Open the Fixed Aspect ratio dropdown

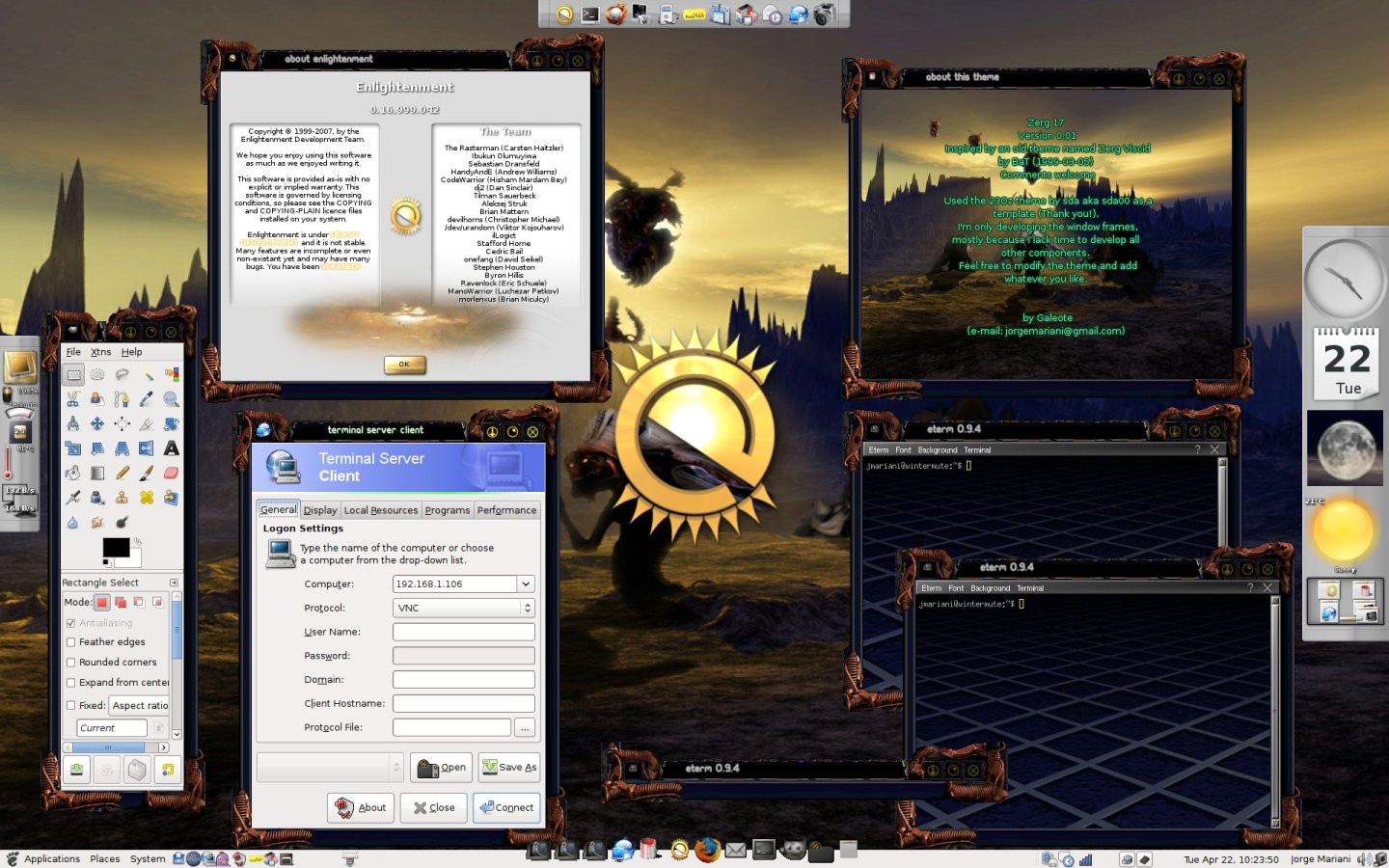tap(140, 705)
